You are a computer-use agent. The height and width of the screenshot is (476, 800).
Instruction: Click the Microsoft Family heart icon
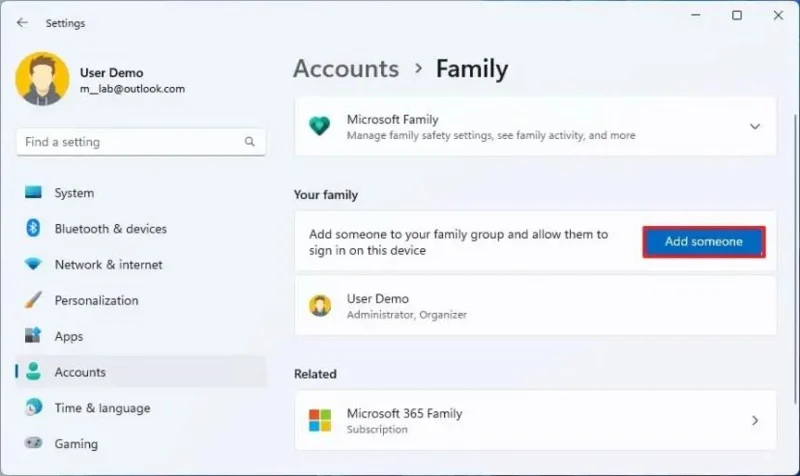coord(320,126)
